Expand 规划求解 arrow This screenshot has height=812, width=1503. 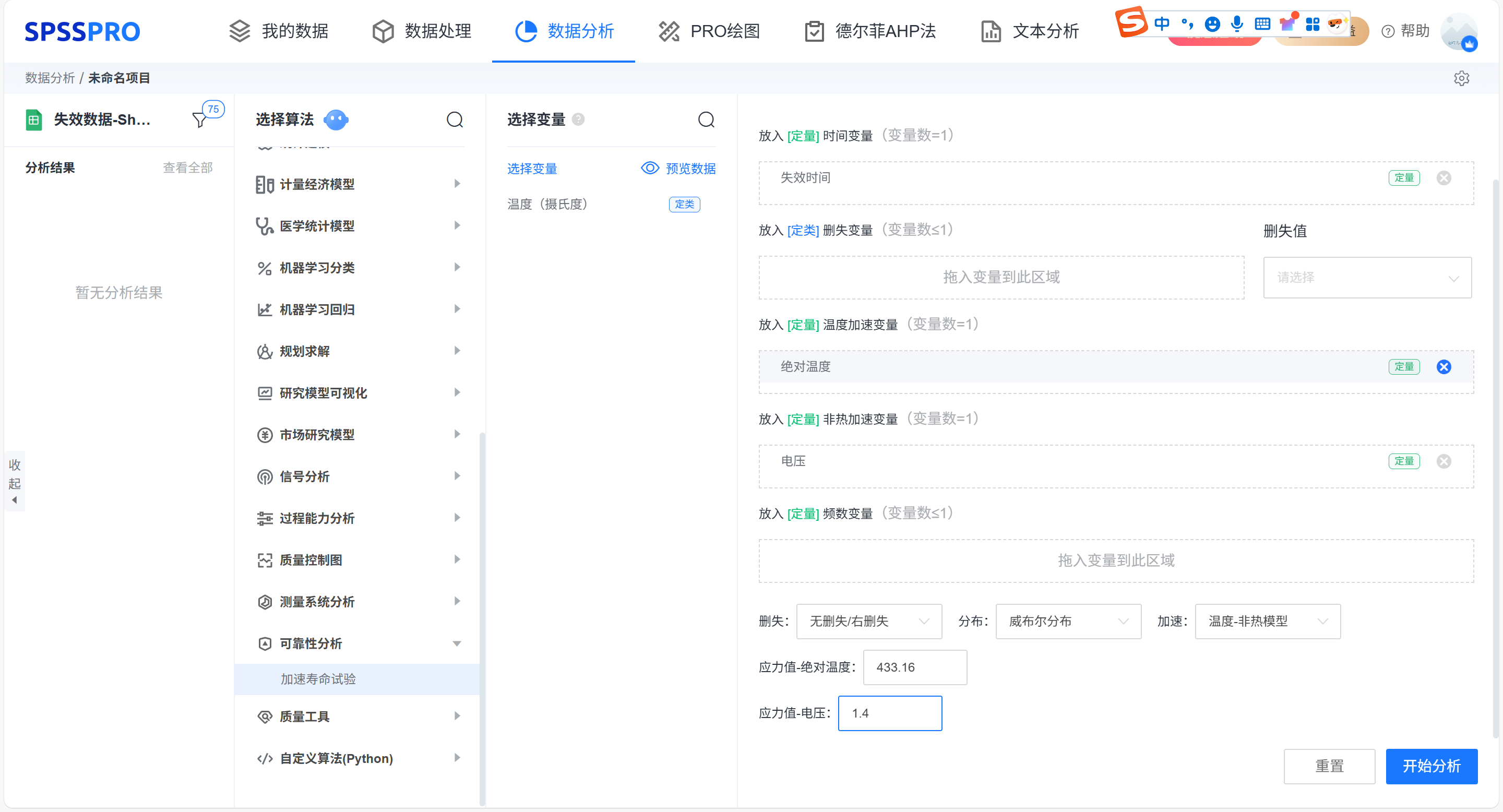click(457, 351)
